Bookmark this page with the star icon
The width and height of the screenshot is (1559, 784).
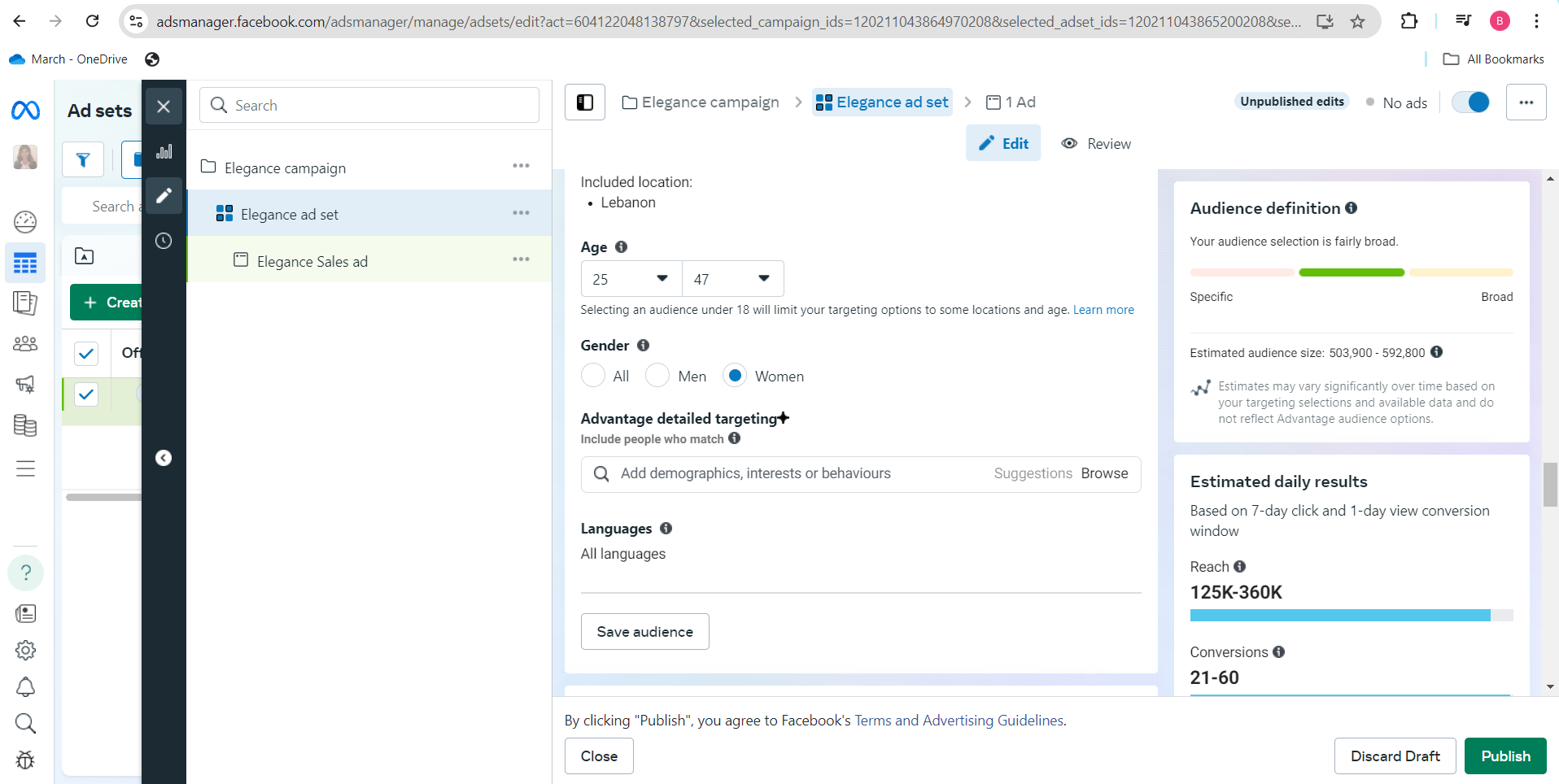(x=1357, y=21)
